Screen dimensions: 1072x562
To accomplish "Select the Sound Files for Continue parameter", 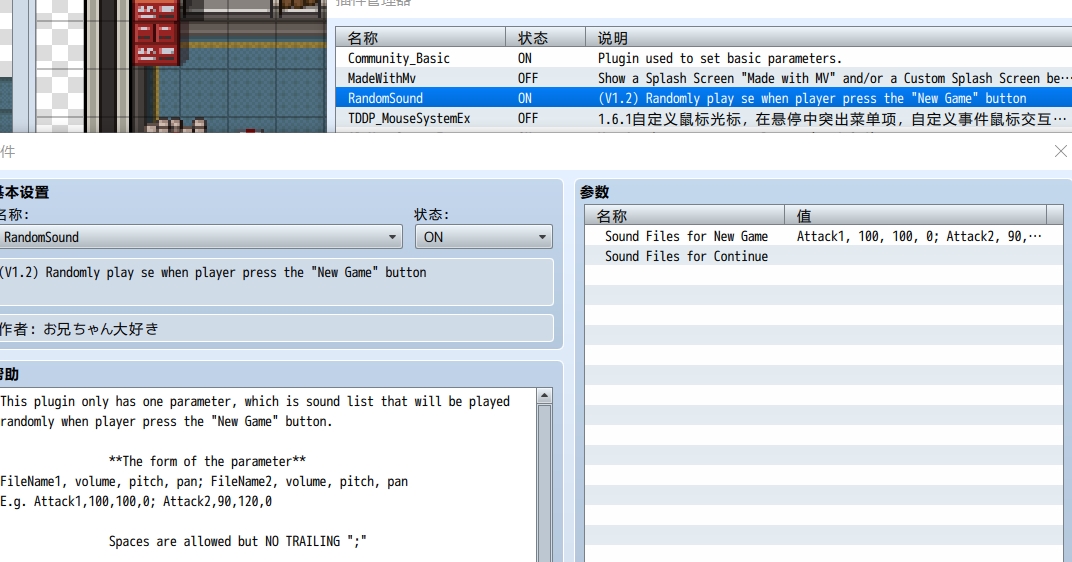I will 686,256.
